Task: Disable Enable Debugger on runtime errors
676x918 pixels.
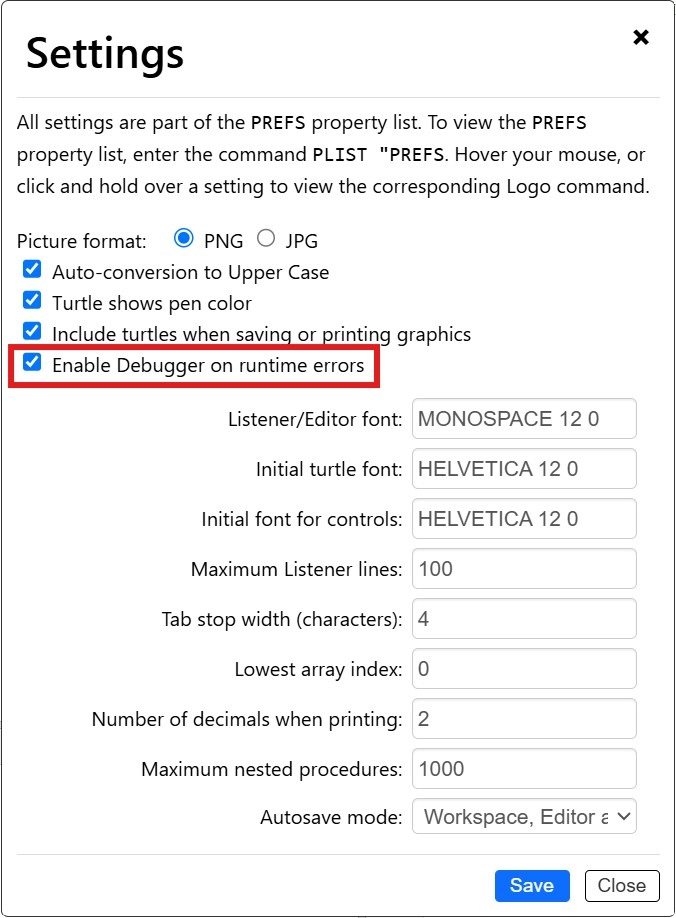Action: (x=33, y=363)
